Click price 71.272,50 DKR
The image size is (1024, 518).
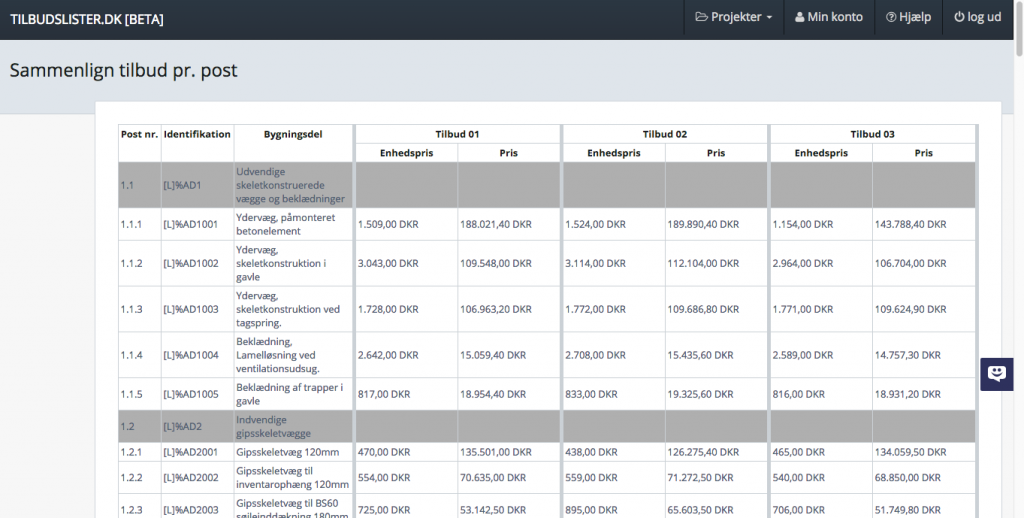point(700,478)
